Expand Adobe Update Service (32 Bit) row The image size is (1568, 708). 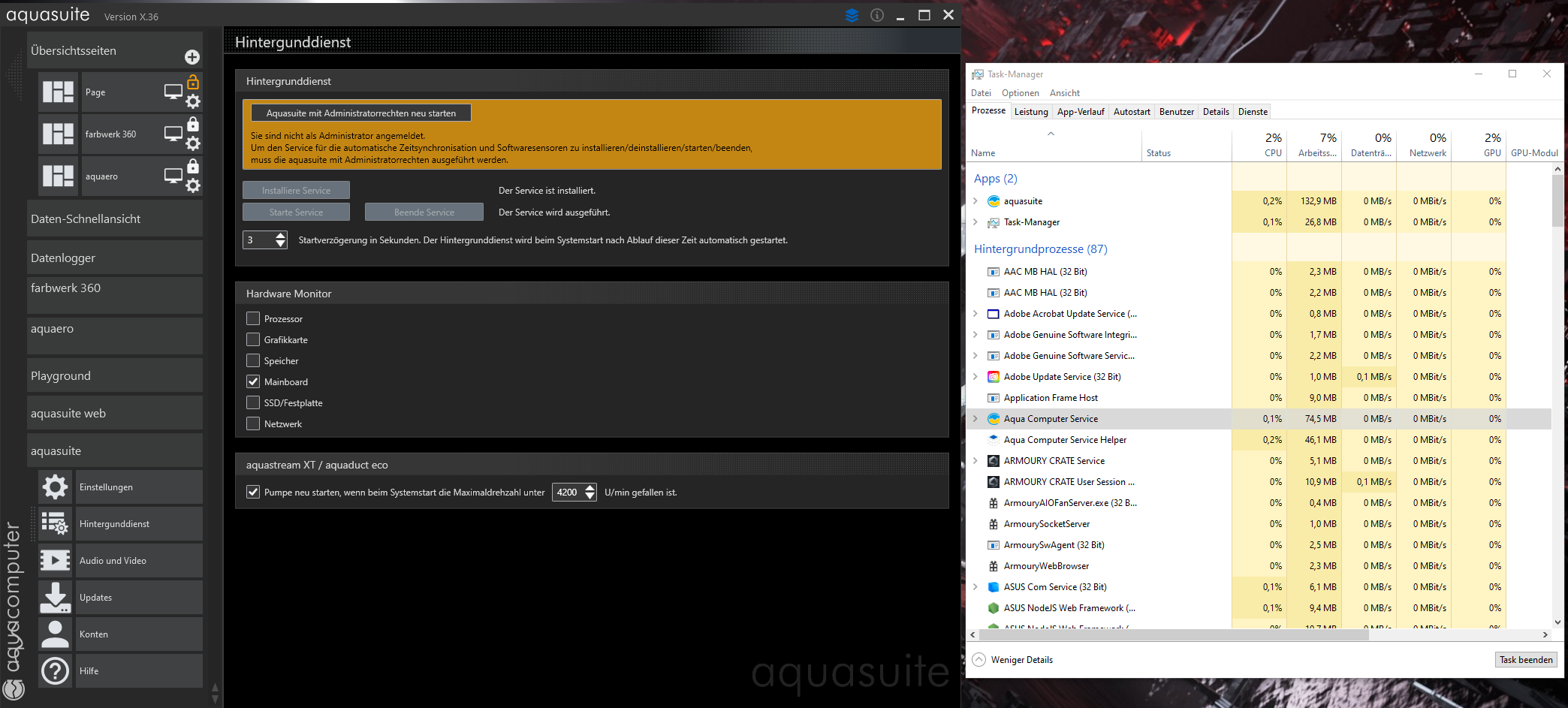click(x=975, y=377)
